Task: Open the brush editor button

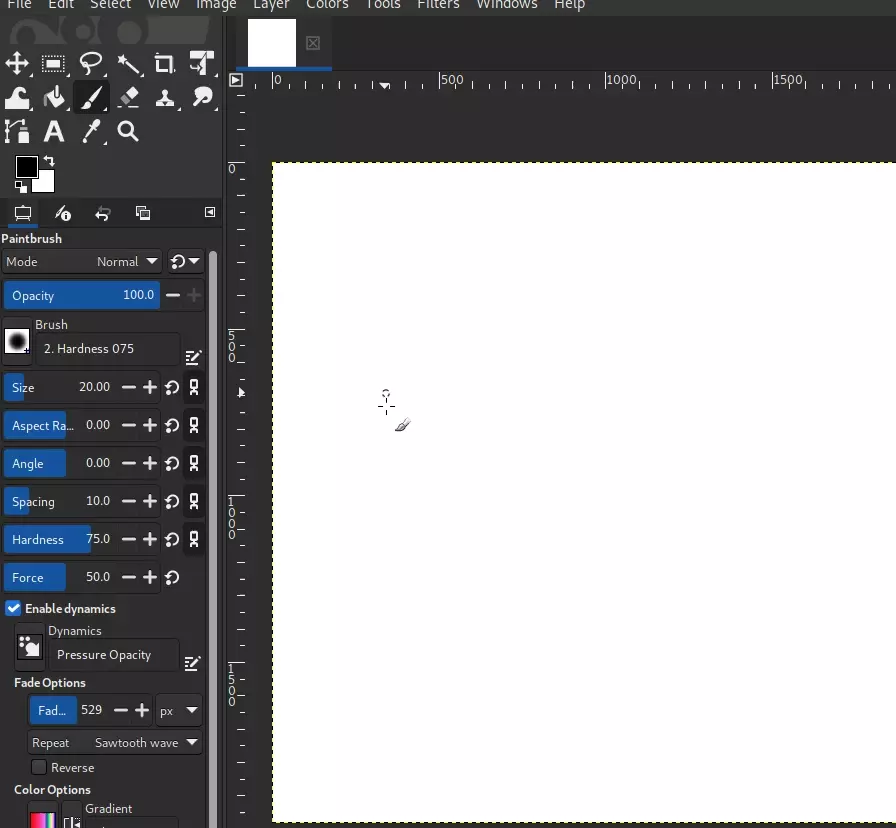Action: point(194,357)
